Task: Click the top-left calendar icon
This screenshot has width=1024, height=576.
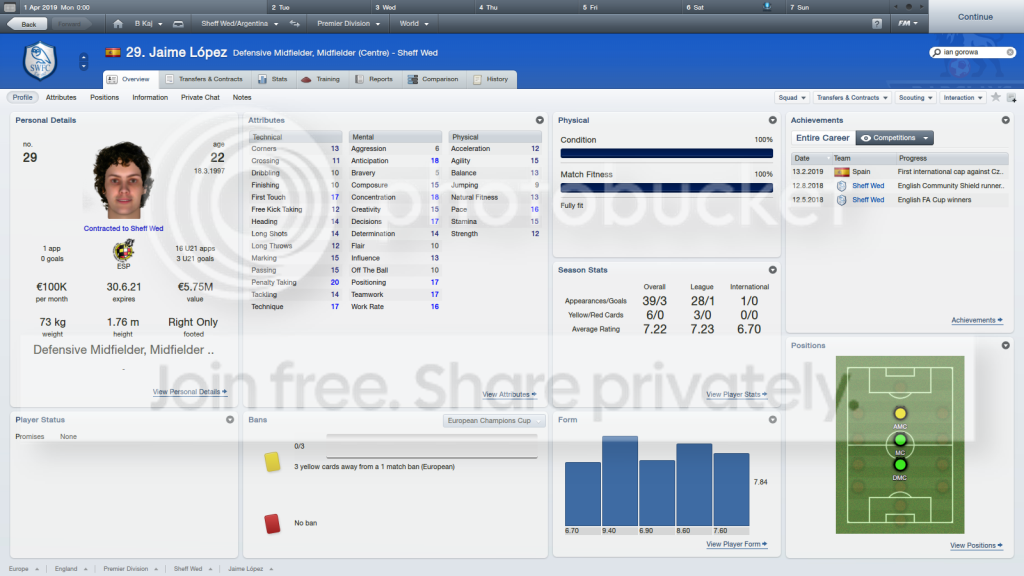Action: click(10, 7)
